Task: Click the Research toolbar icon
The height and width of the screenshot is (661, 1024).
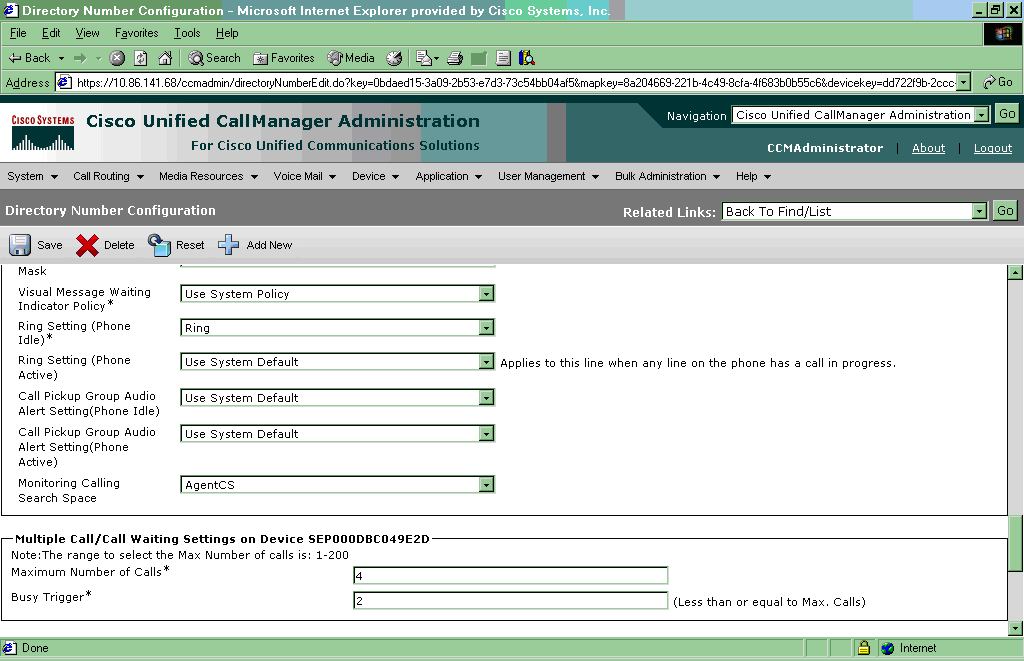Action: click(x=526, y=58)
